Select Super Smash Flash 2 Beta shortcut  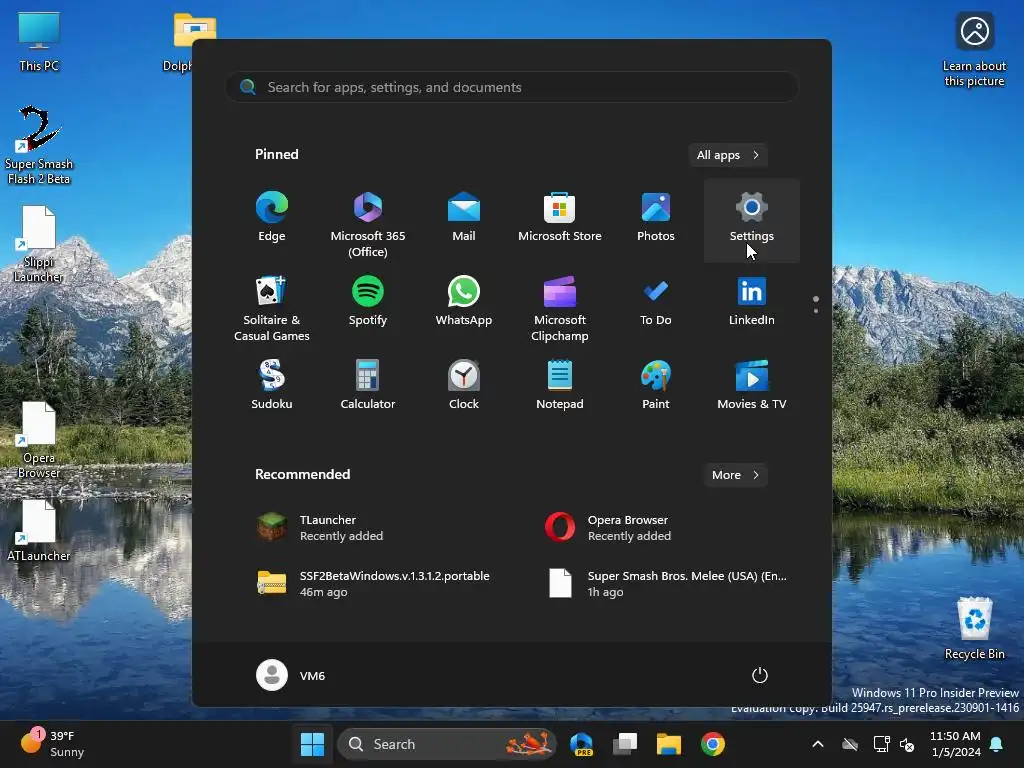pos(39,145)
